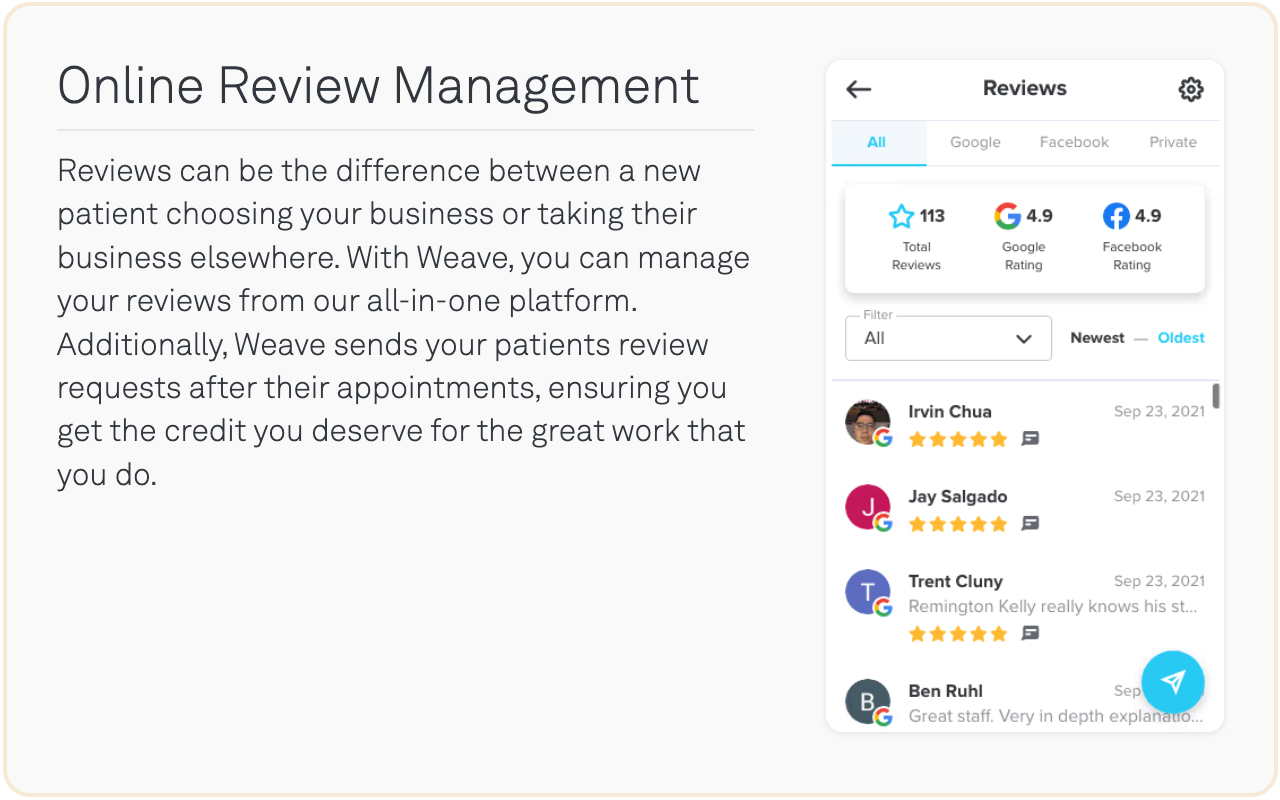Switch to the All reviews tab
Screen dimensions: 1280x800
click(x=877, y=142)
